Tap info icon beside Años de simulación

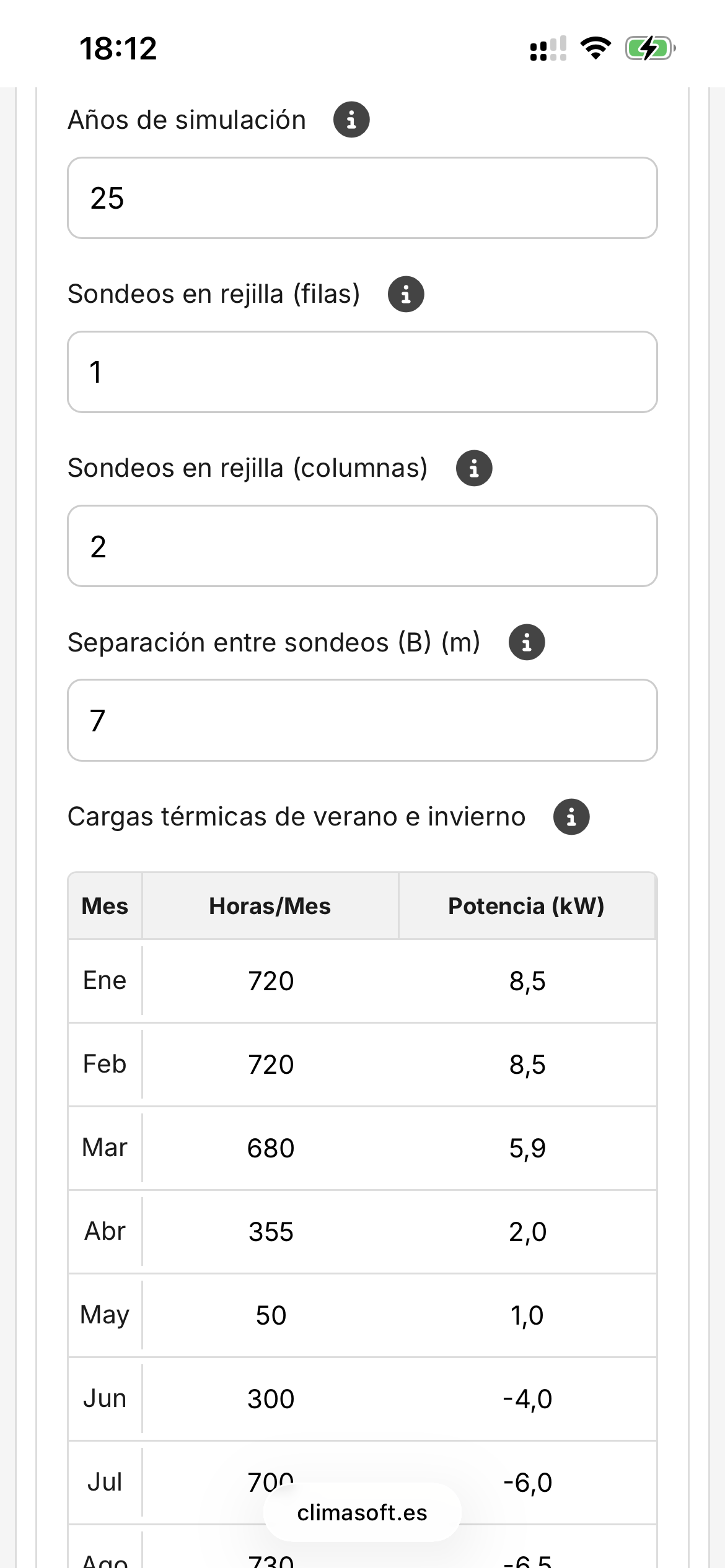351,120
